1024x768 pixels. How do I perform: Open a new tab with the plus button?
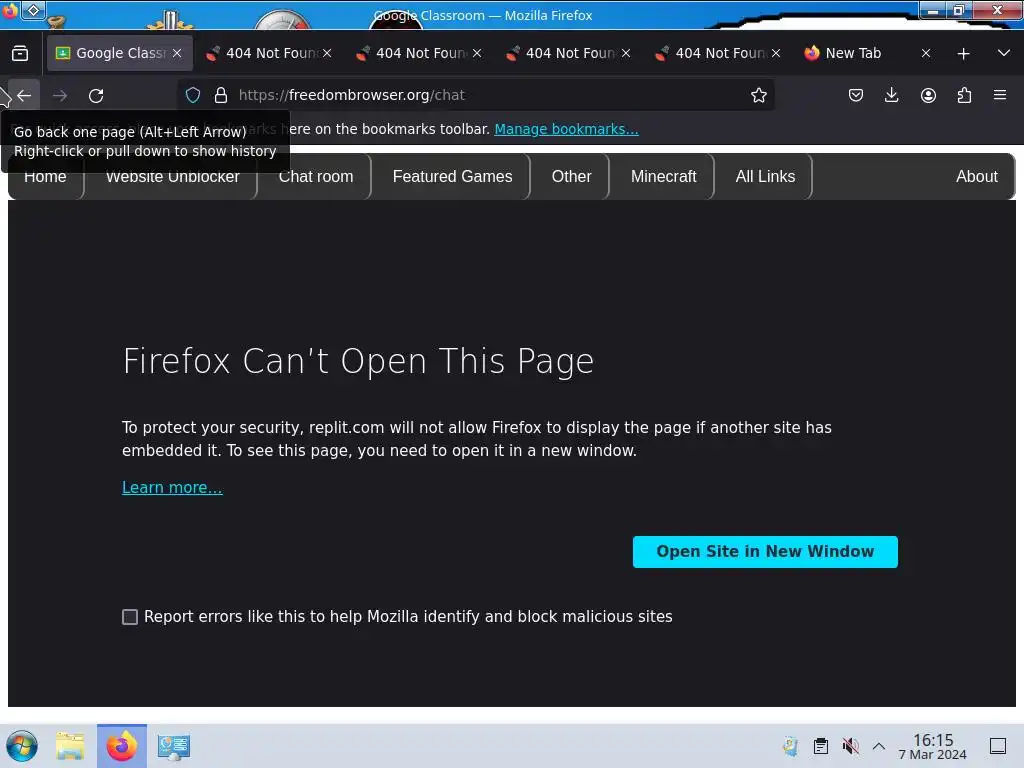(x=963, y=54)
